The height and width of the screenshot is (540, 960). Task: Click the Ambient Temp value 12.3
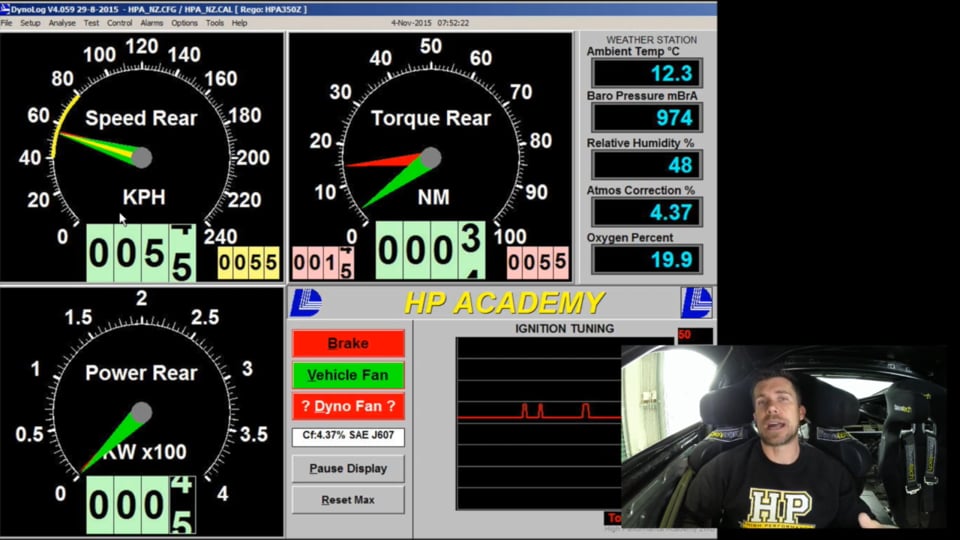click(647, 73)
